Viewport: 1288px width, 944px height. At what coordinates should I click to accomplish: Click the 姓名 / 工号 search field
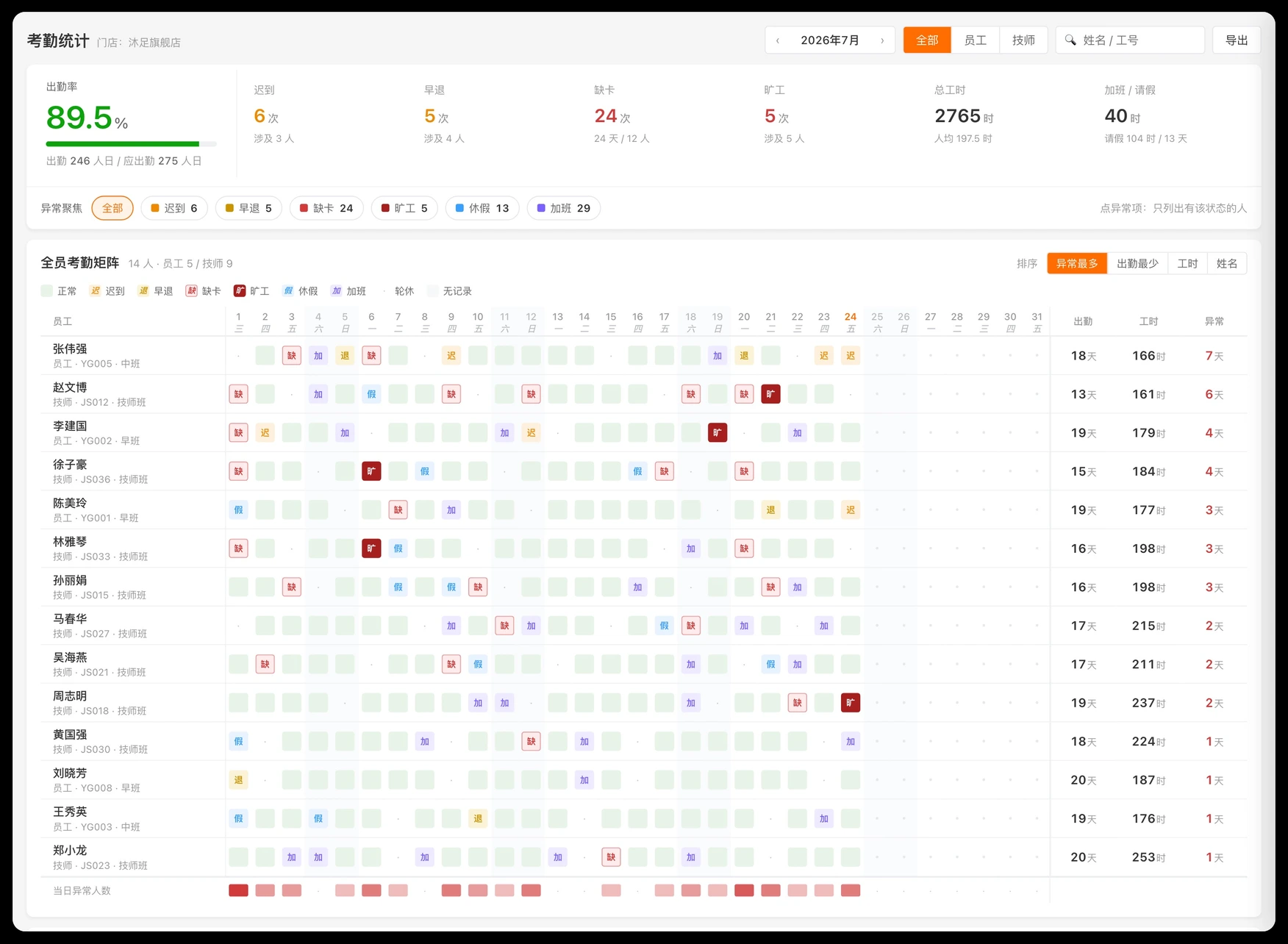[x=1130, y=40]
